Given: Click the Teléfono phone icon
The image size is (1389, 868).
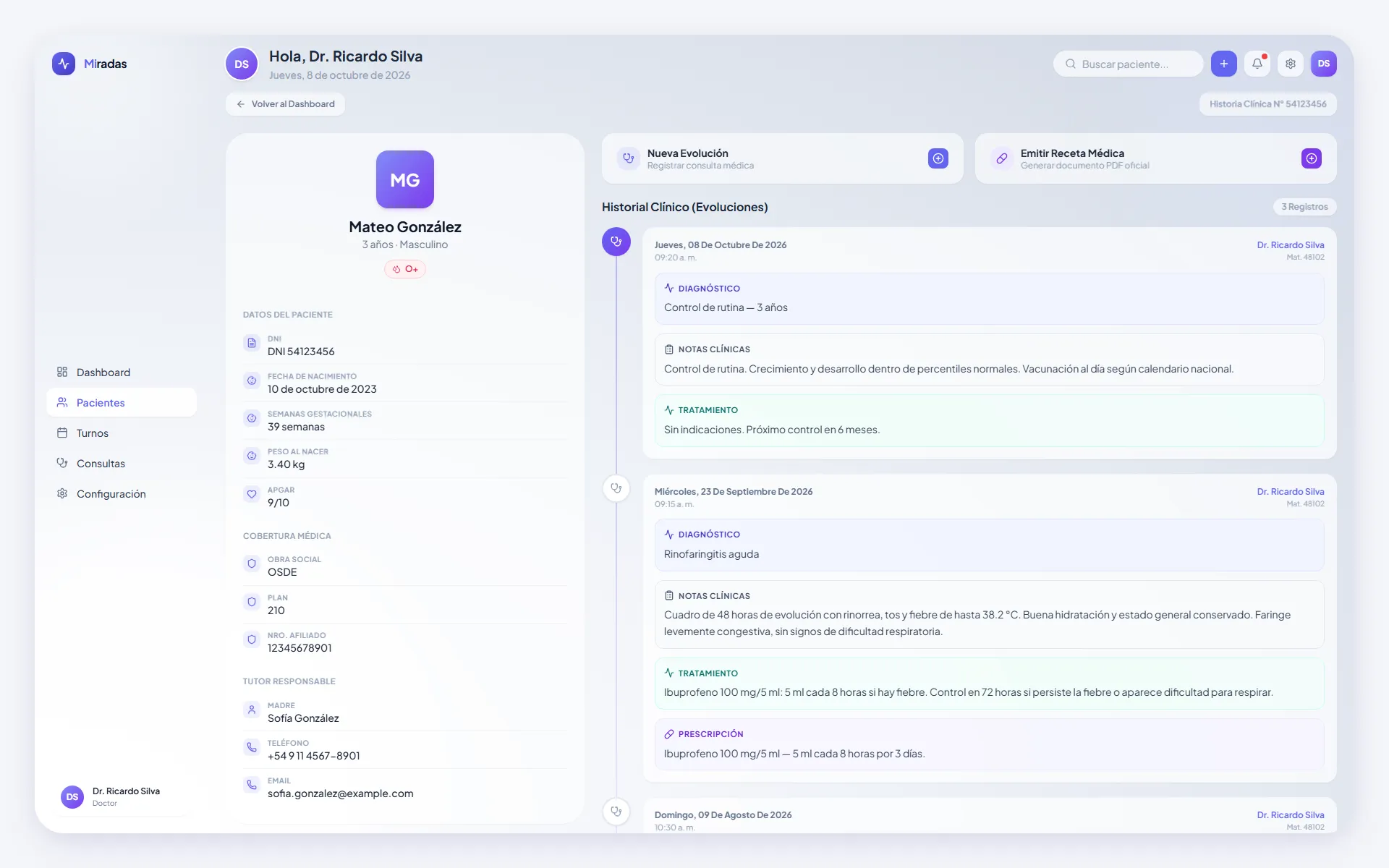Looking at the screenshot, I should (252, 747).
